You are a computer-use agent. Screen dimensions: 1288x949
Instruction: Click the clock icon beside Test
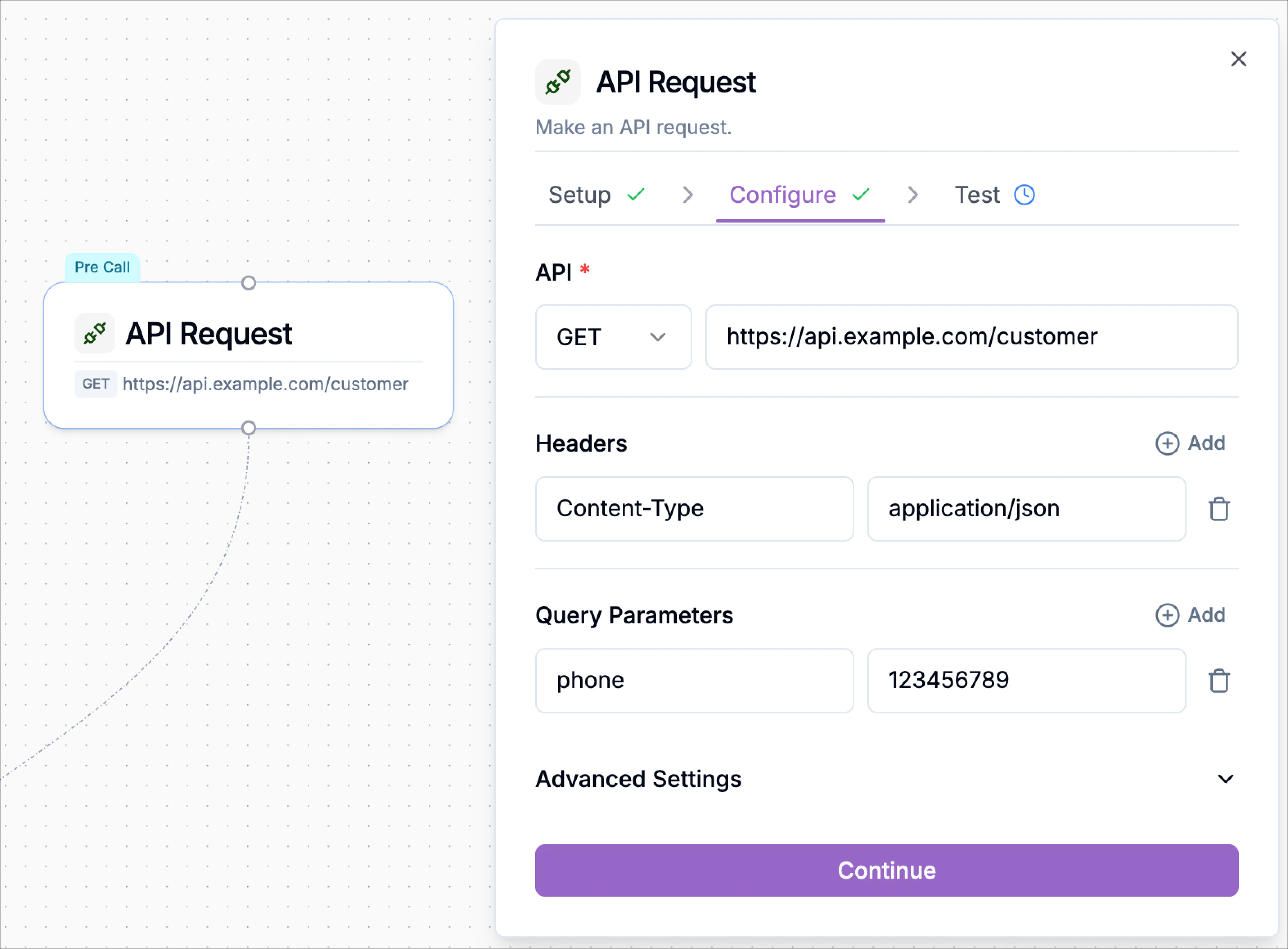(1025, 195)
